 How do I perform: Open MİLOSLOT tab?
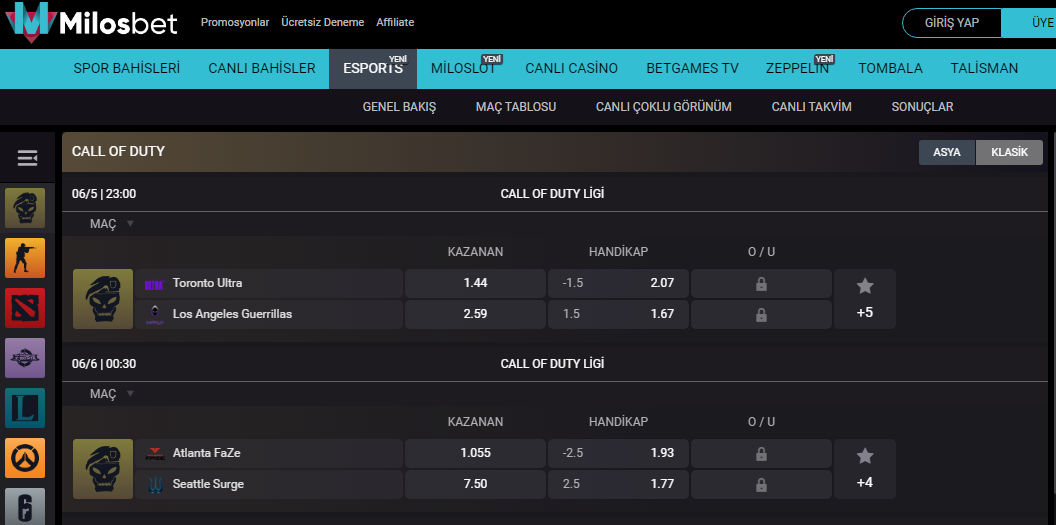click(463, 68)
